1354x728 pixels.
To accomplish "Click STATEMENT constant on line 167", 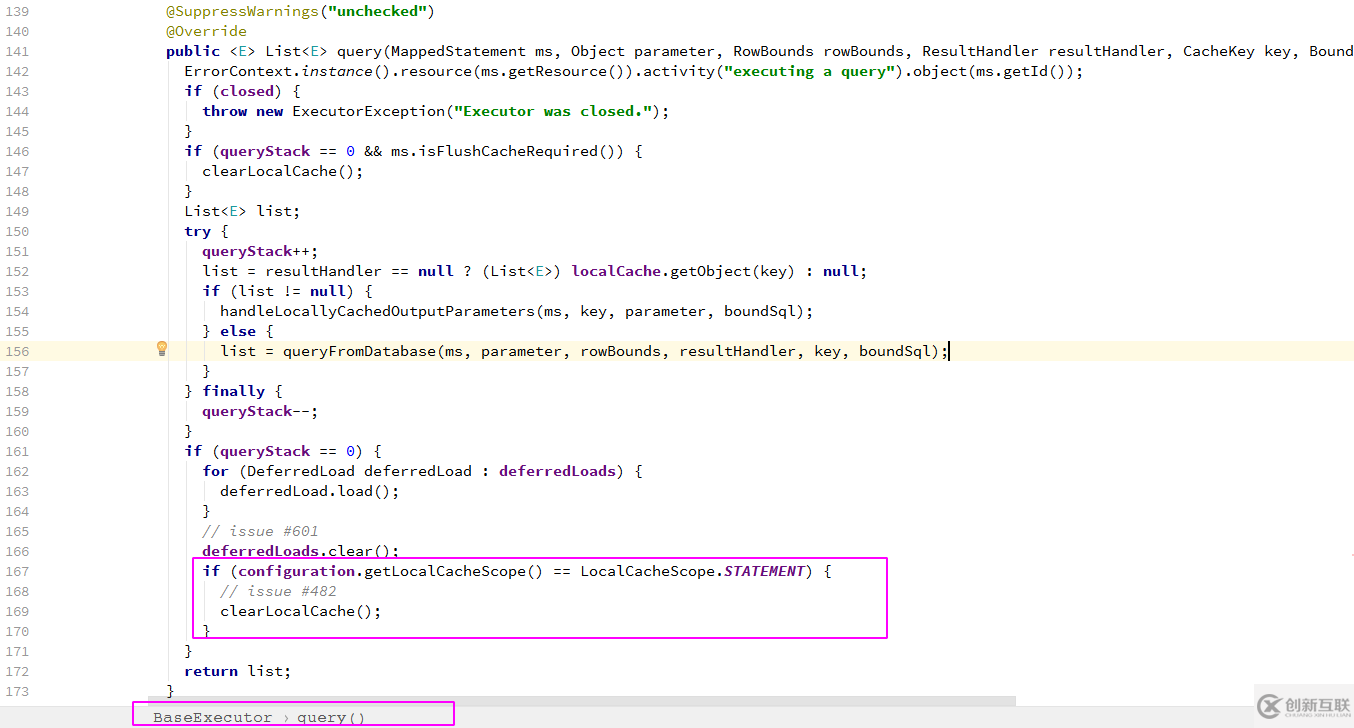I will tap(764, 571).
